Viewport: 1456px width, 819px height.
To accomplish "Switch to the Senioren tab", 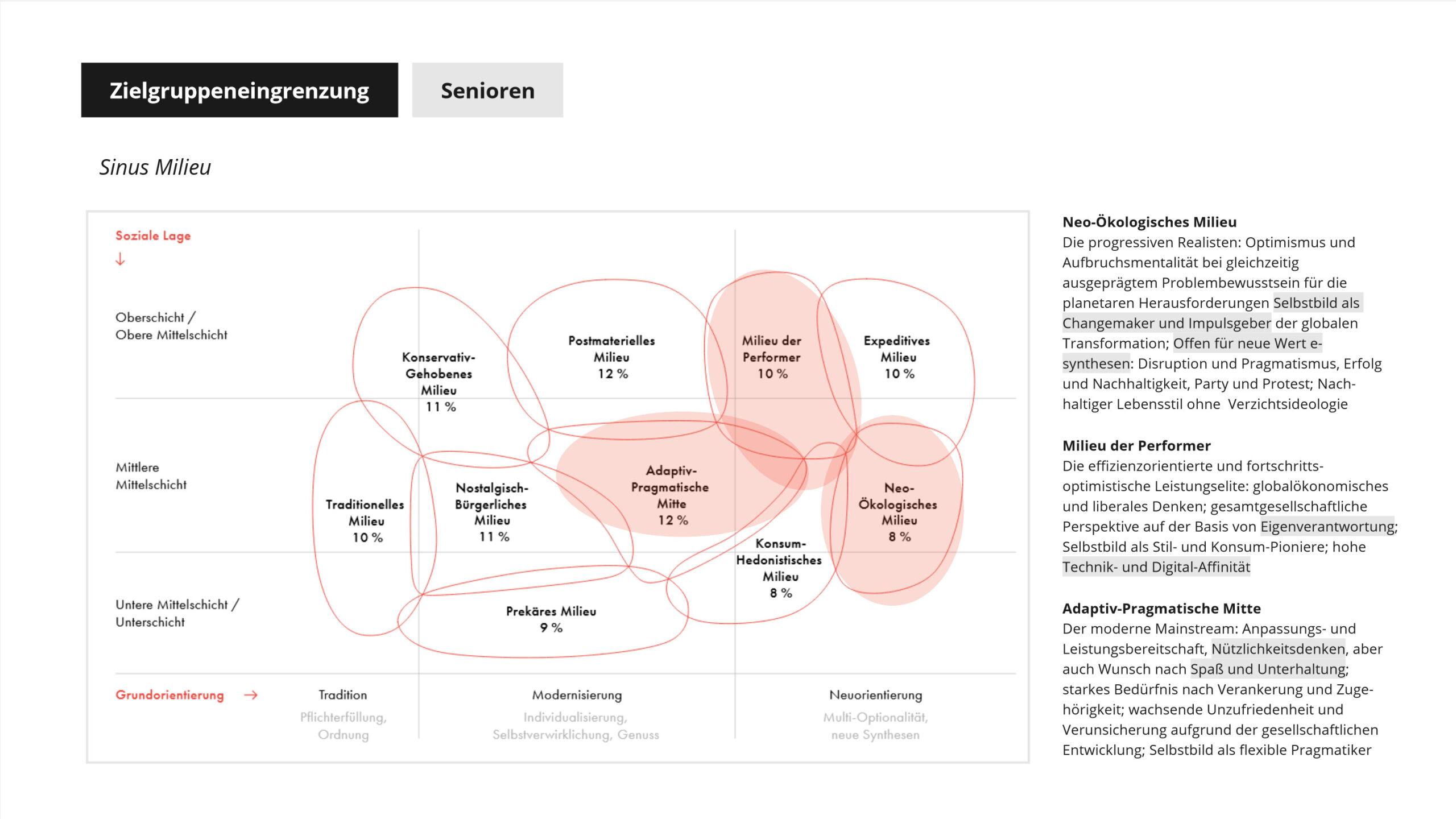I will 487,90.
